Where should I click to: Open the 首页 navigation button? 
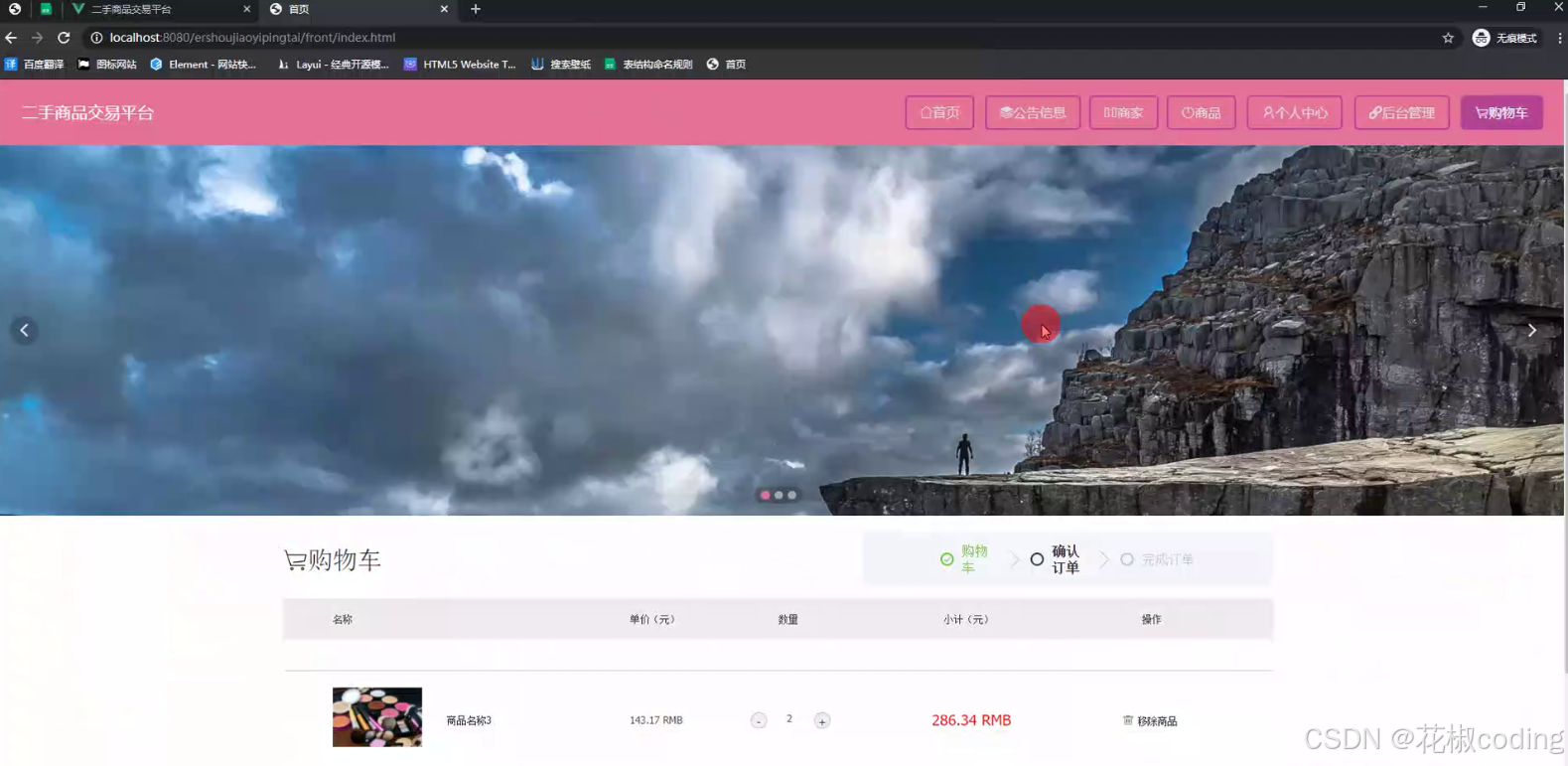pyautogui.click(x=939, y=112)
